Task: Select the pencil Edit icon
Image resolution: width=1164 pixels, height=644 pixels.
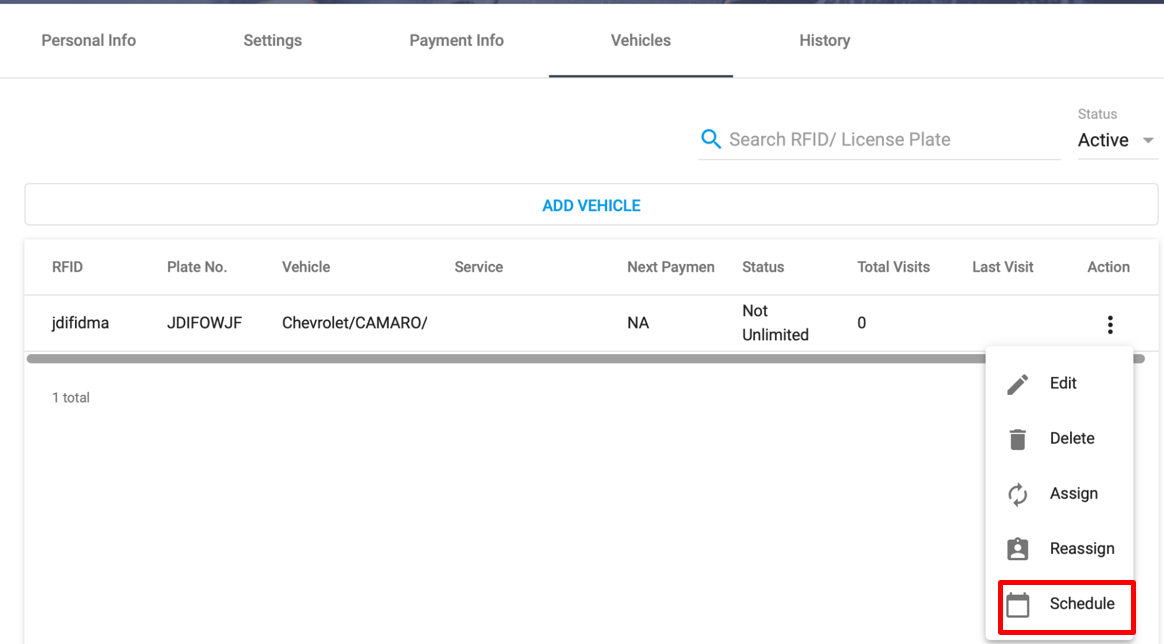Action: [x=1018, y=383]
